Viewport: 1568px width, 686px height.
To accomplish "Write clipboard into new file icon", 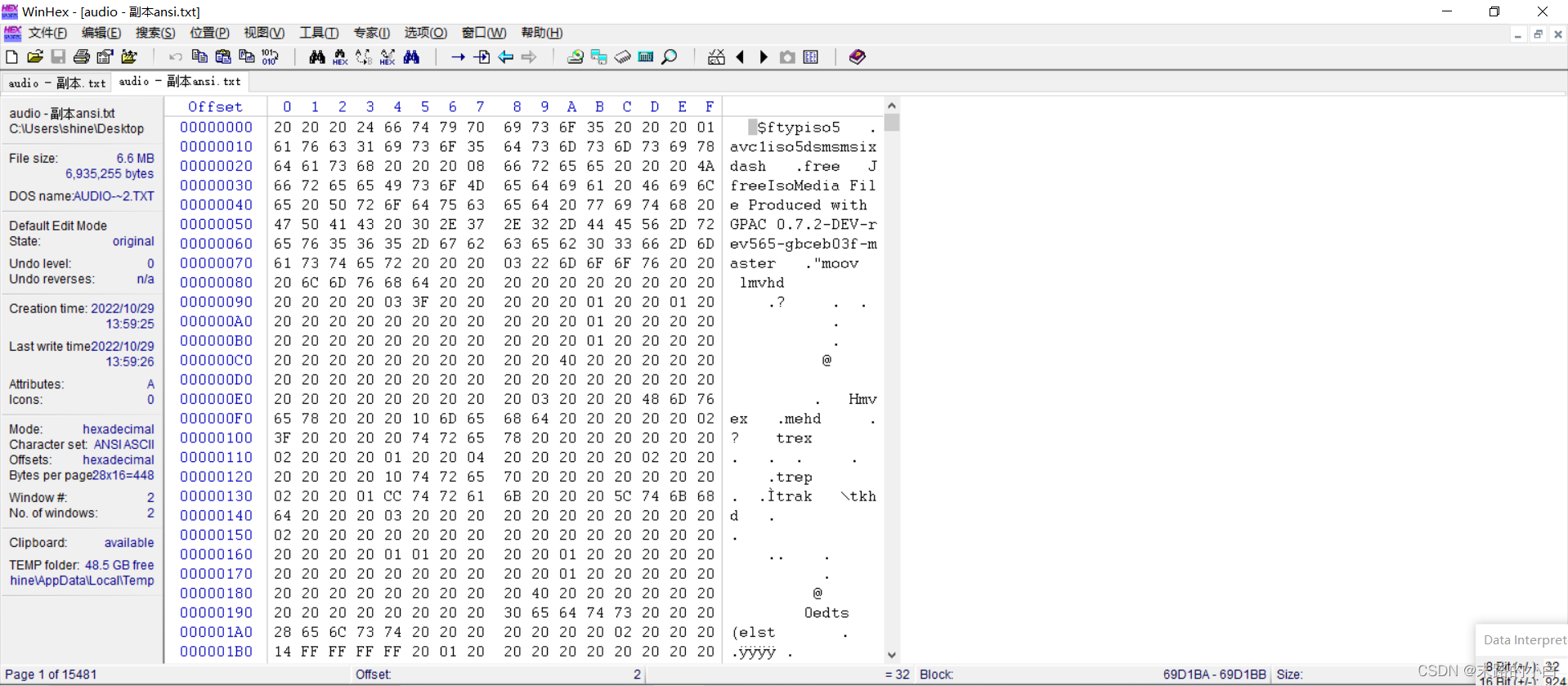I will (x=246, y=56).
